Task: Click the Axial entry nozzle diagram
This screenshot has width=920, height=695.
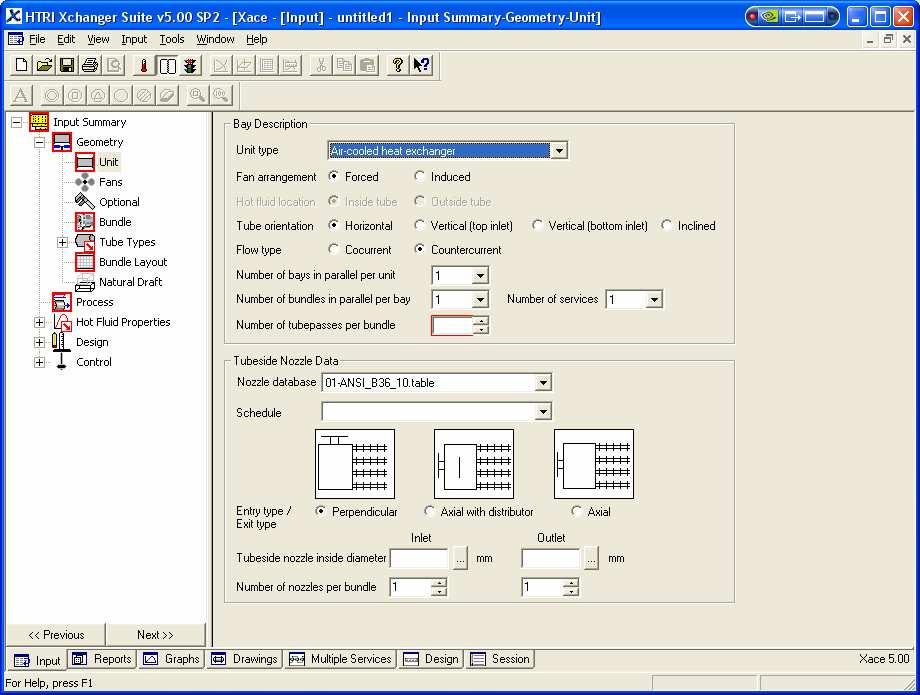Action: click(594, 464)
